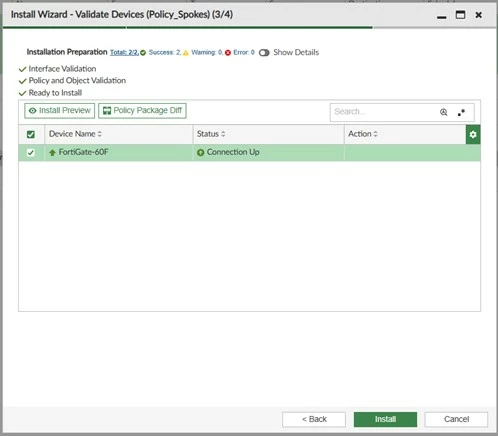Click the Success: 2 counter
Image resolution: width=498 pixels, height=436 pixels.
click(x=165, y=52)
